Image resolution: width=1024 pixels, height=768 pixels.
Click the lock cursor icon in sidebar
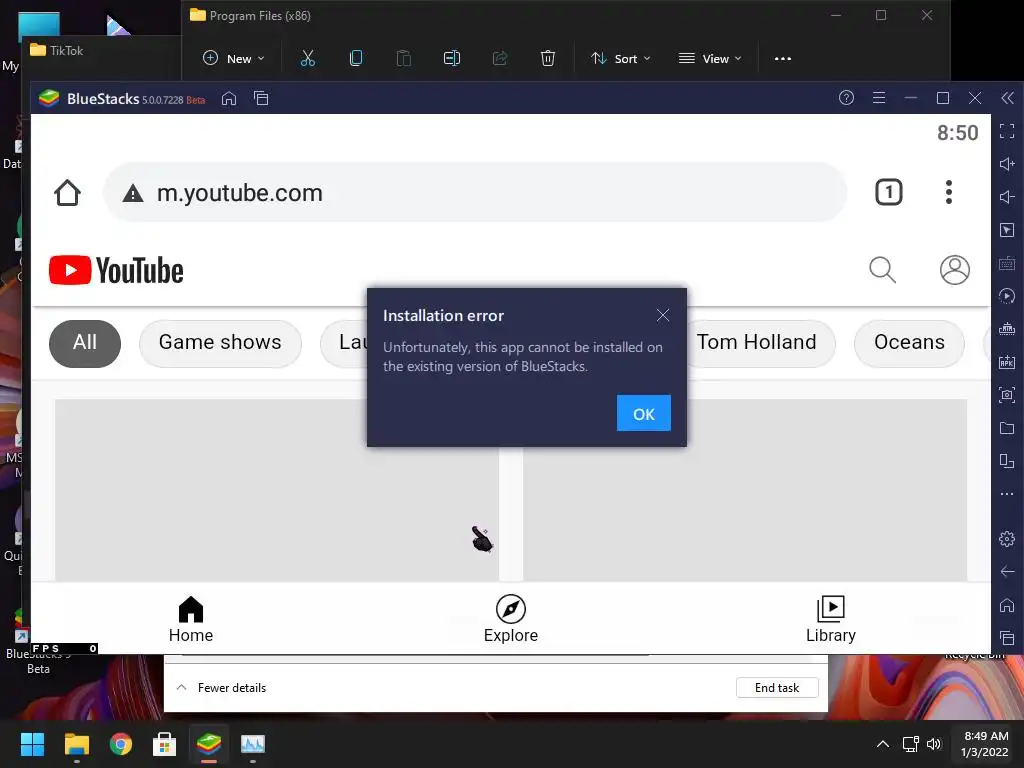(1007, 230)
